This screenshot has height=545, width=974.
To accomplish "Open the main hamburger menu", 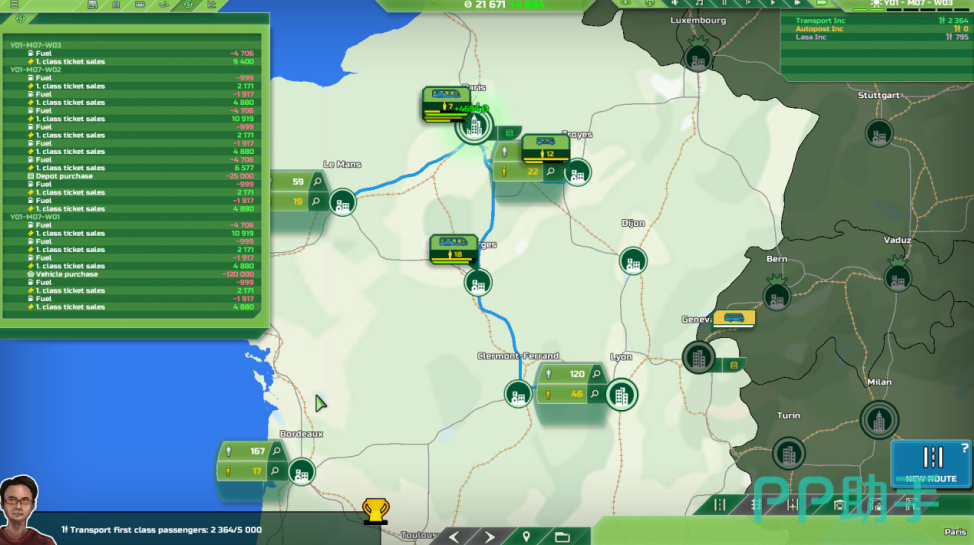I will point(14,4).
